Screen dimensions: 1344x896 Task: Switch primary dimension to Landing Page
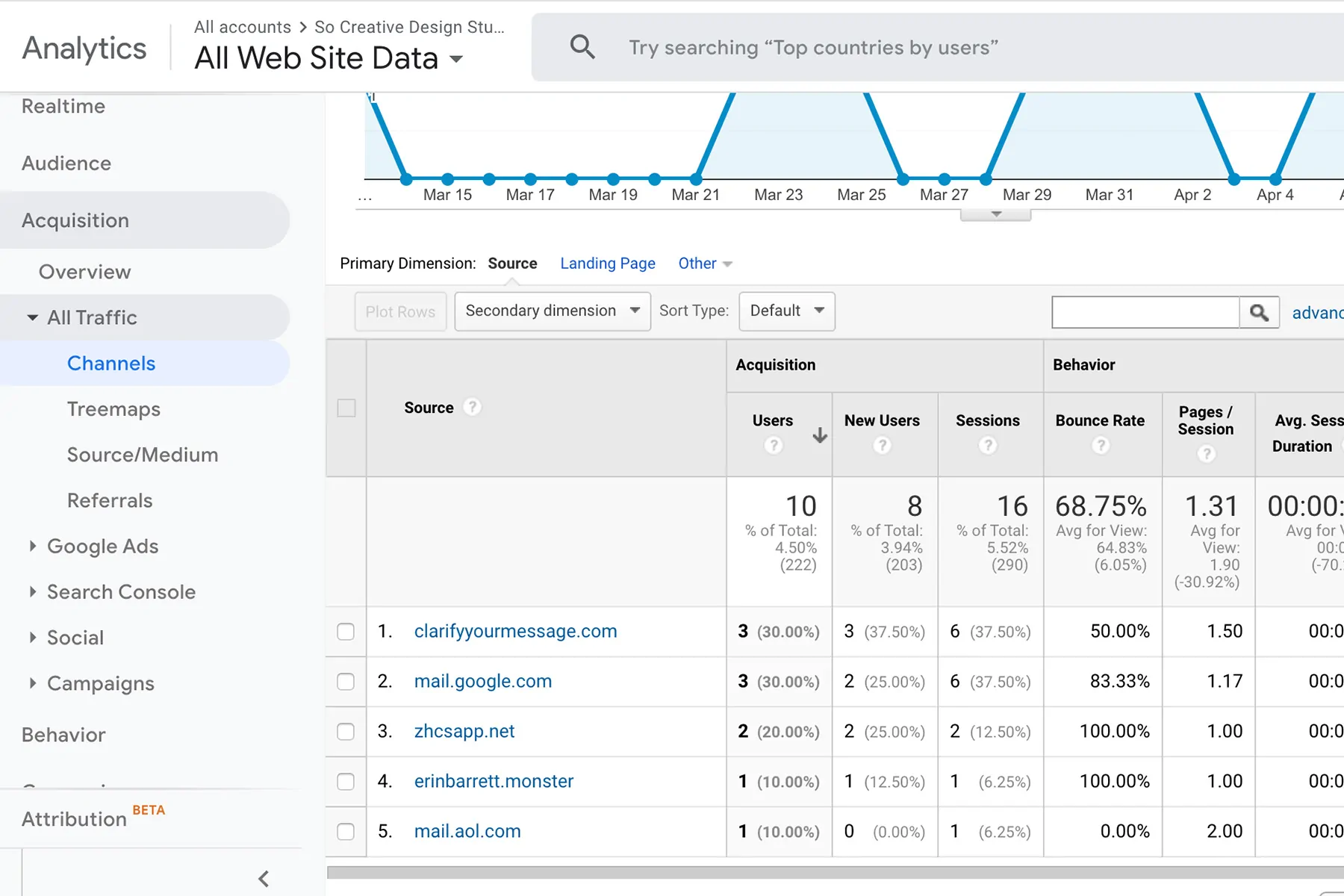tap(607, 264)
